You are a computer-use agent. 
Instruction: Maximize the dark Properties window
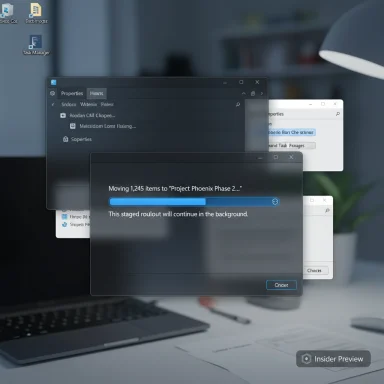[241, 82]
